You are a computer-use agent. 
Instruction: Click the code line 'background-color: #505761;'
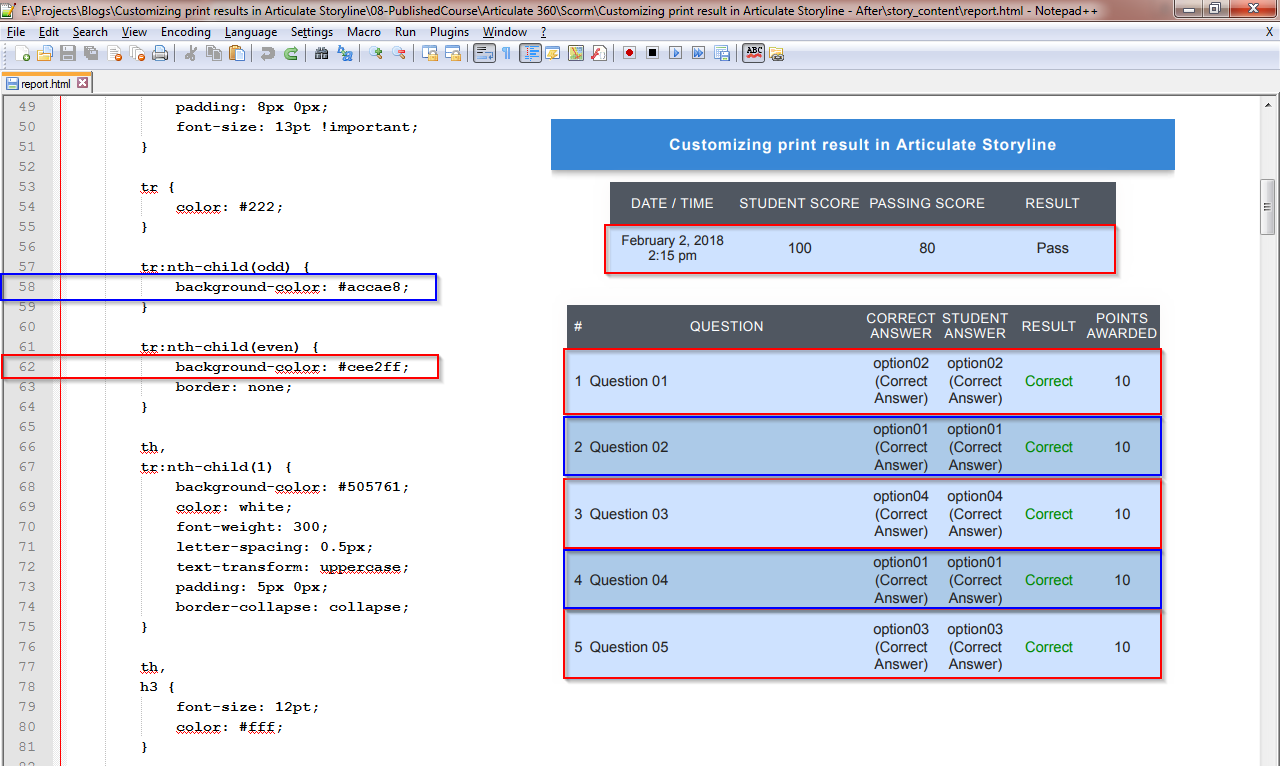[x=293, y=487]
